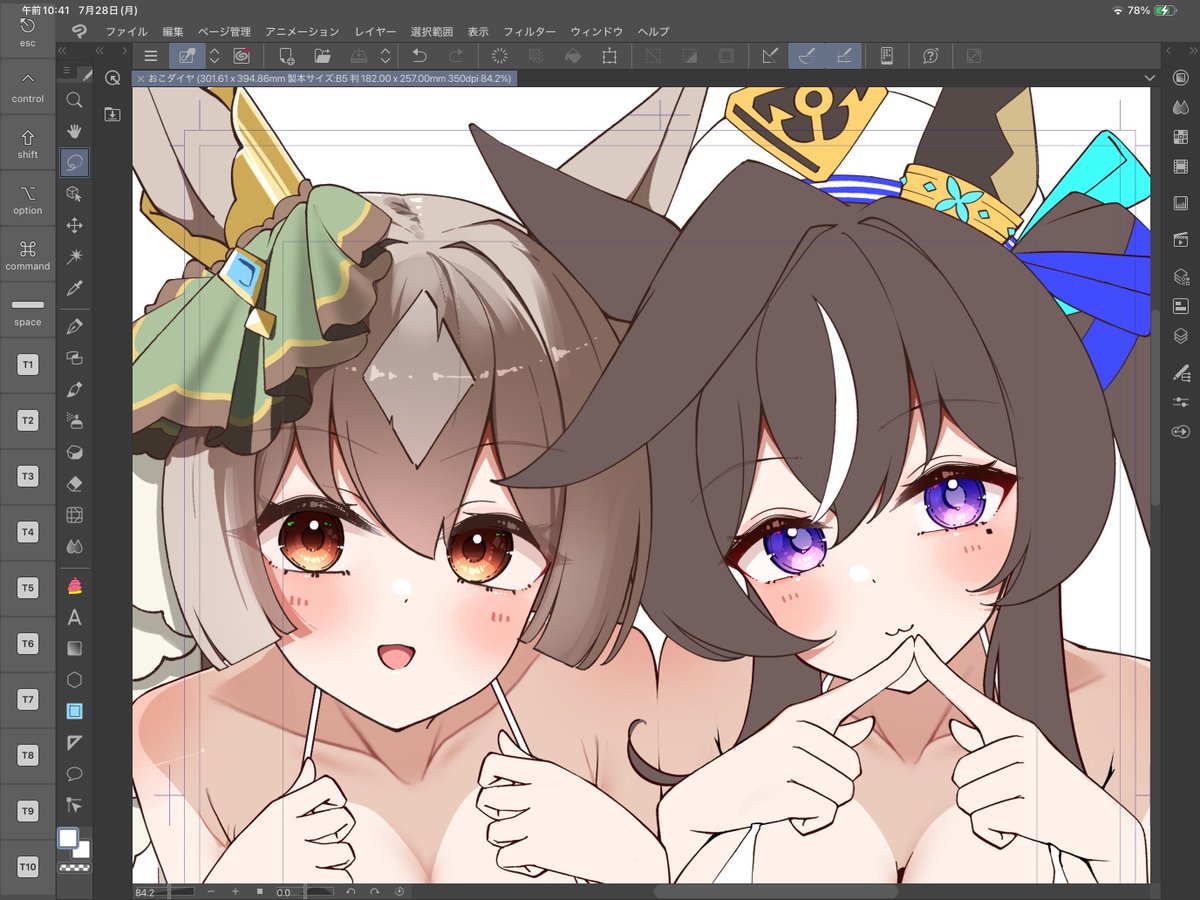
Task: Open the レイヤー menu
Action: click(375, 32)
